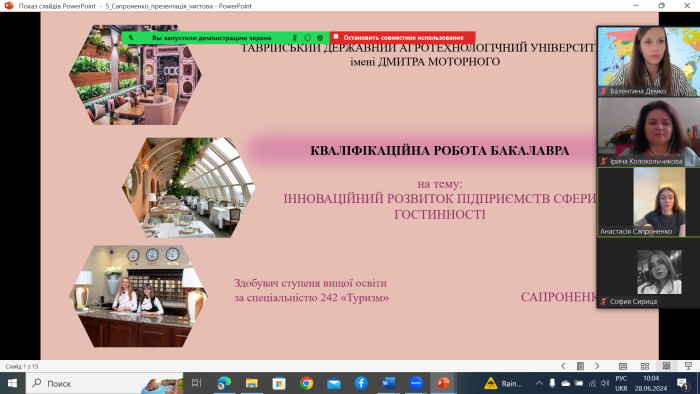The width and height of the screenshot is (700, 394).
Task: Click the microphone icon in the system tray
Action: 552,383
